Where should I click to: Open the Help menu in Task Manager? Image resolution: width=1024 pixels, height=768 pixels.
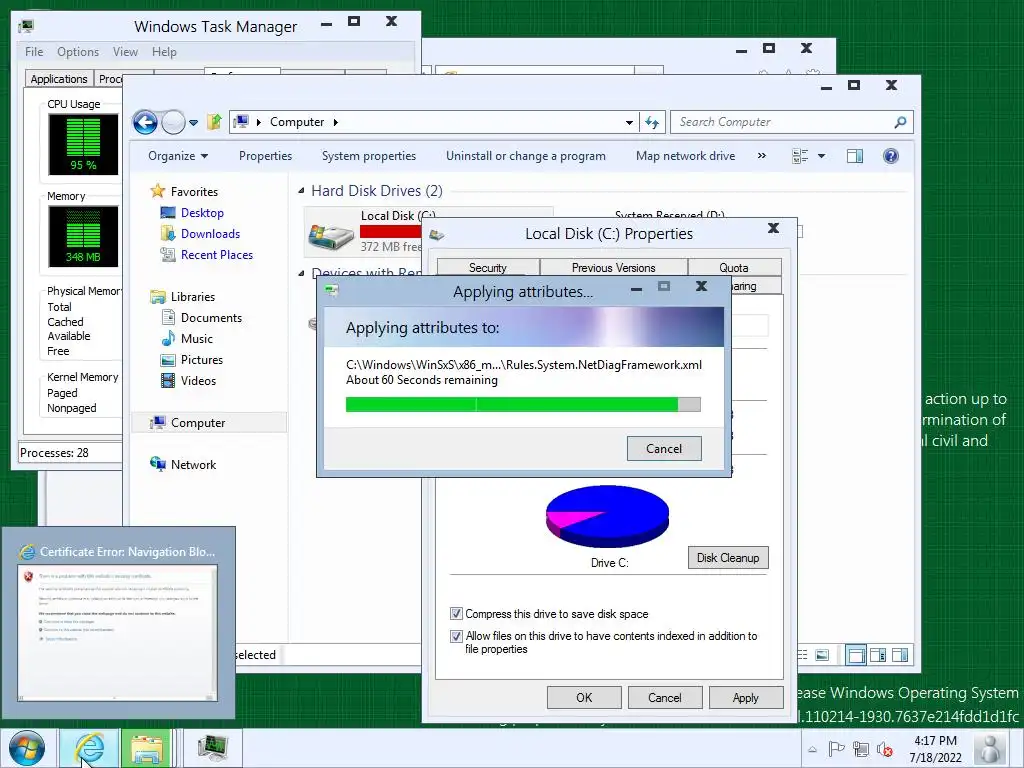tap(164, 52)
